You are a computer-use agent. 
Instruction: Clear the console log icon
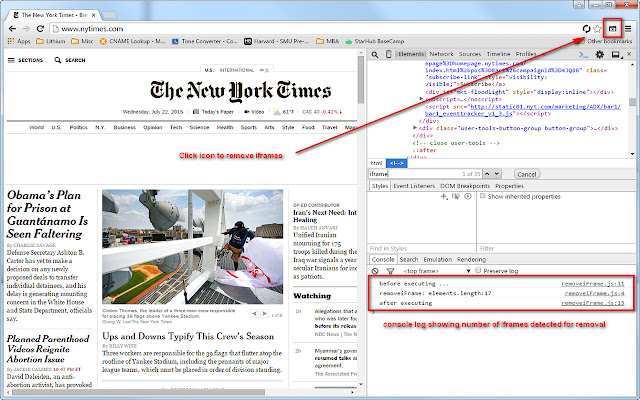pos(375,271)
